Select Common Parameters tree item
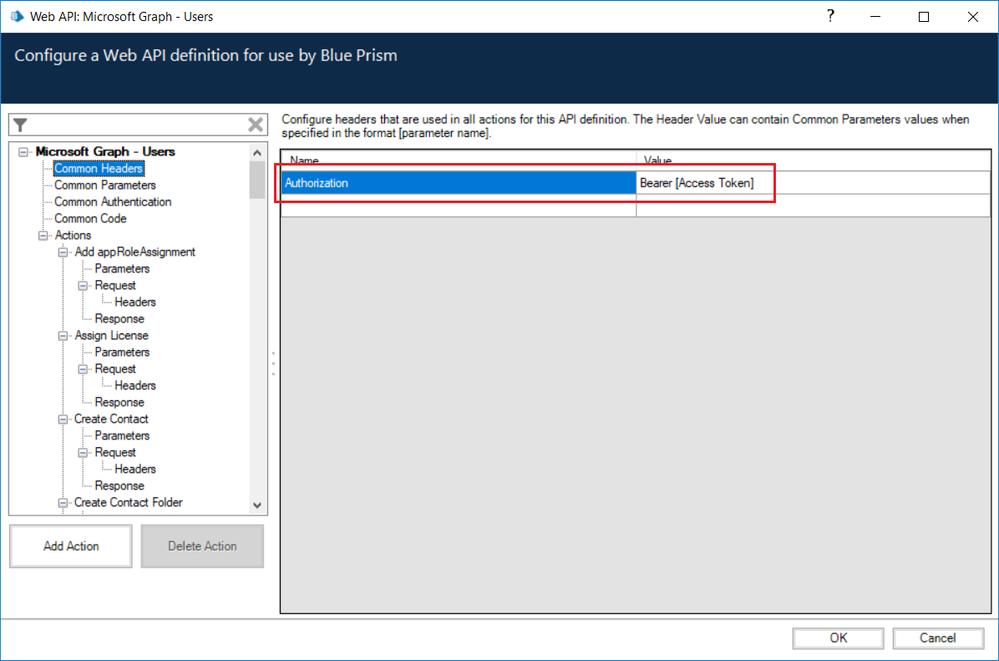The width and height of the screenshot is (999, 661). [105, 185]
